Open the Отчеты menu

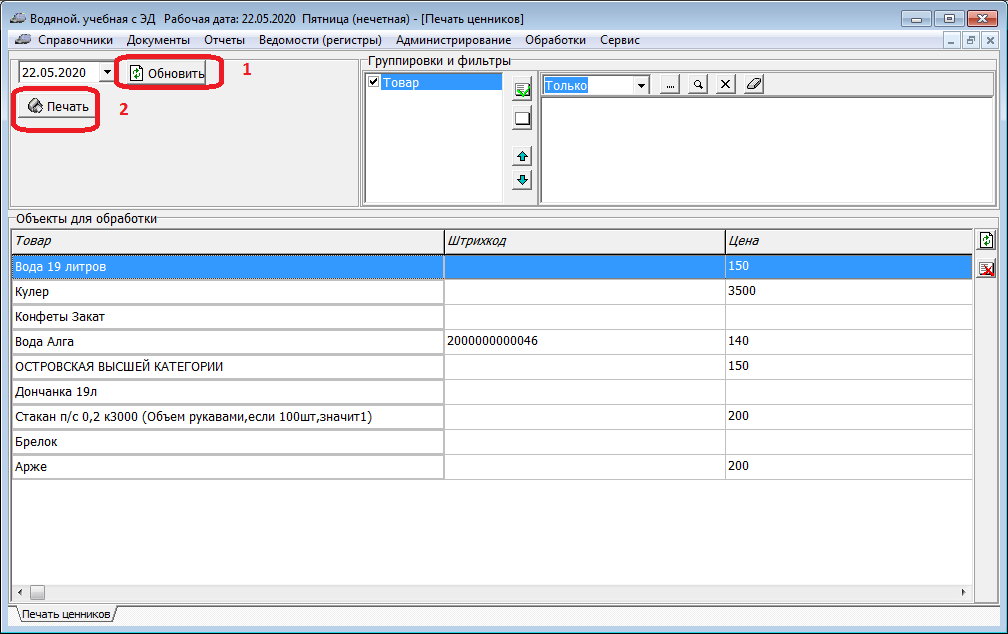click(224, 40)
